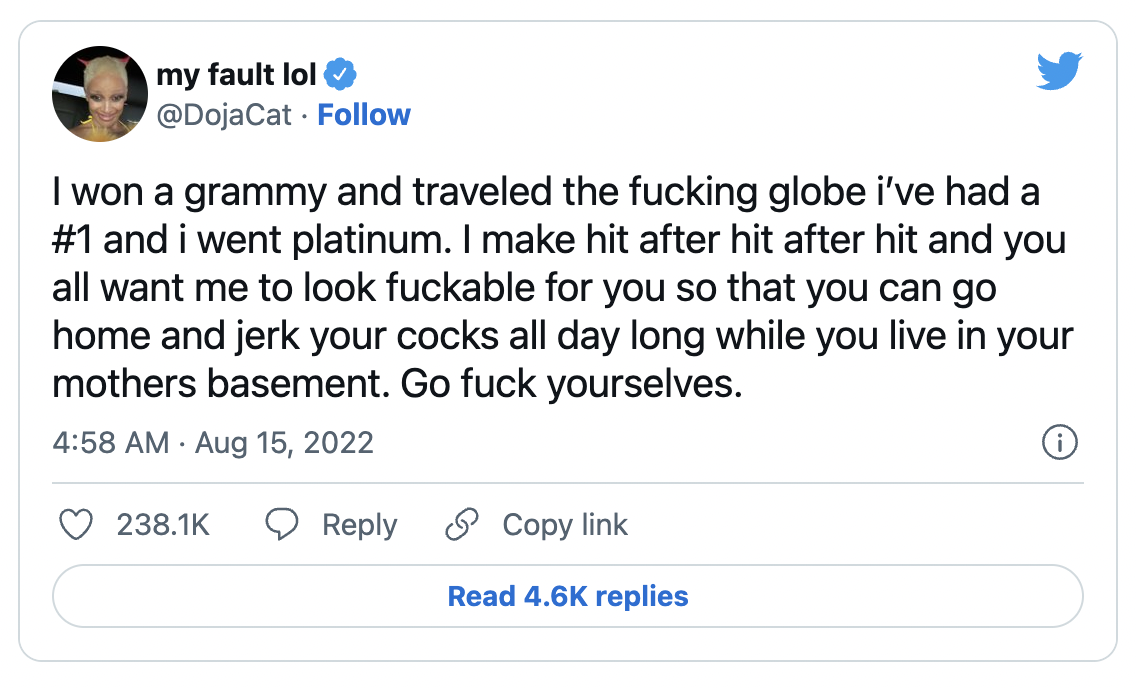Click the blue verified checkmark badge
The width and height of the screenshot is (1136, 688).
click(x=340, y=75)
